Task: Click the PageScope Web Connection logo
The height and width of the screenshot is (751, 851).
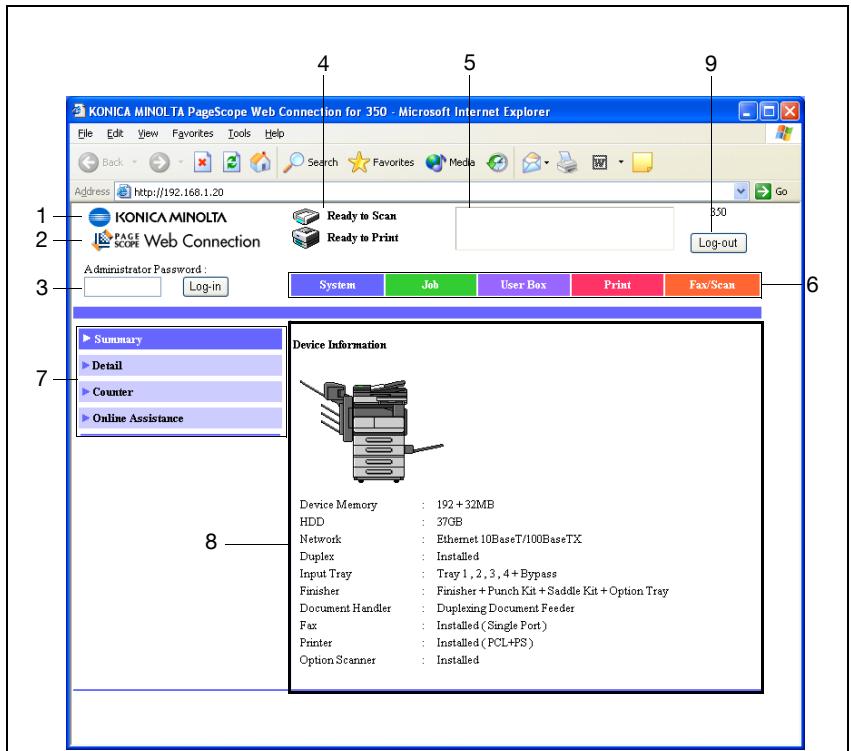Action: (176, 240)
